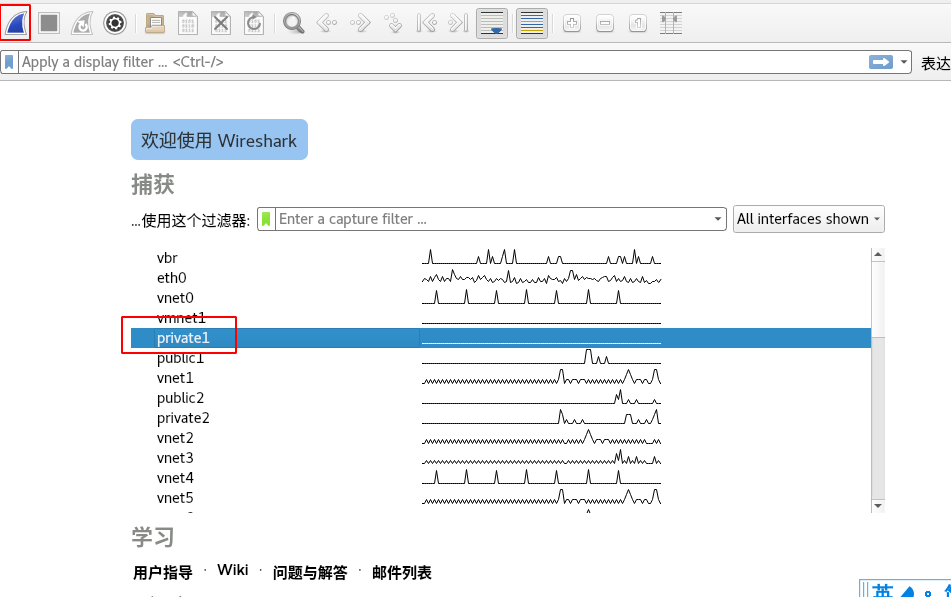
Task: Apply display filter with arrow button
Action: click(x=881, y=62)
